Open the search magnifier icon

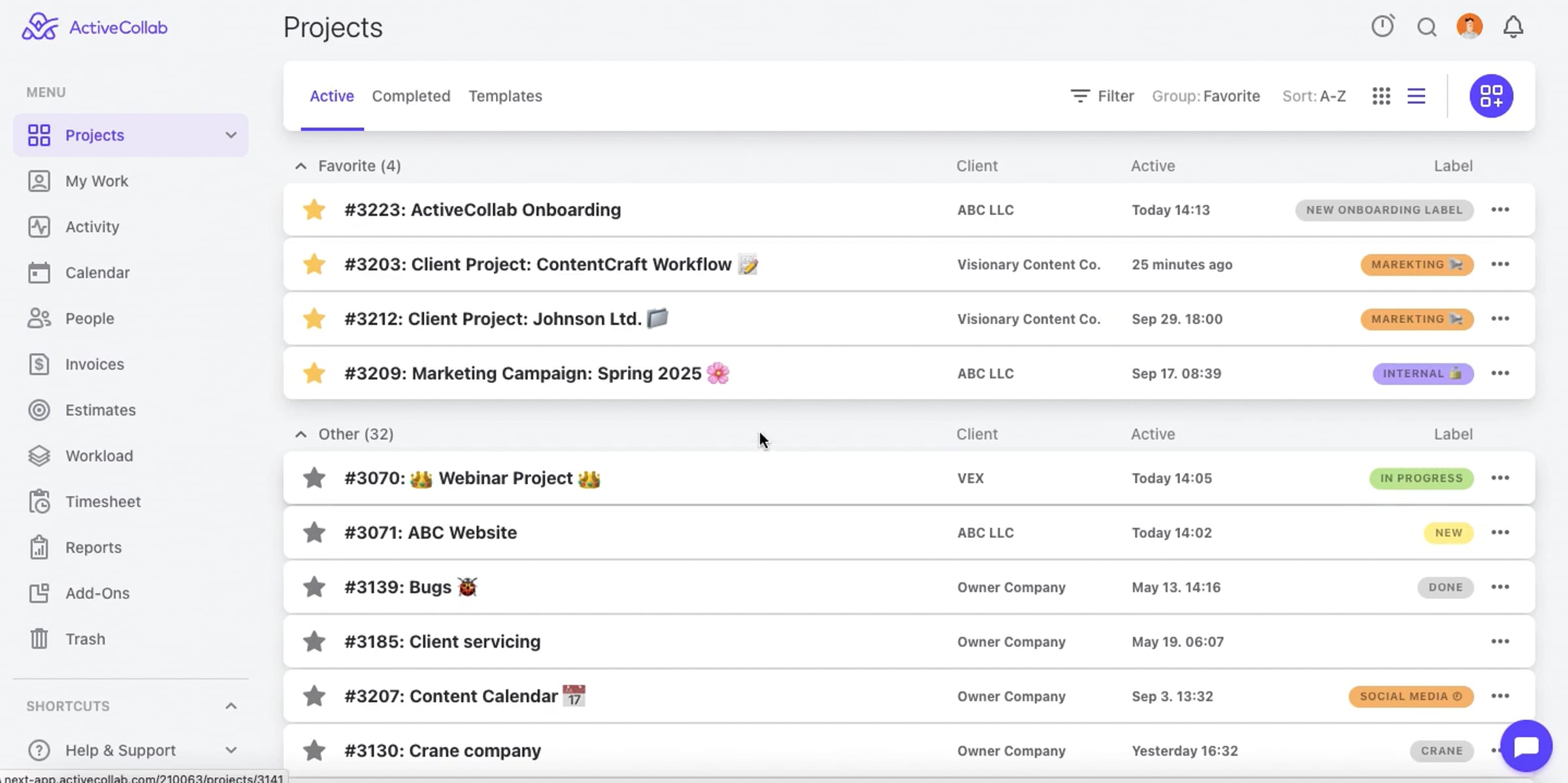pos(1427,27)
